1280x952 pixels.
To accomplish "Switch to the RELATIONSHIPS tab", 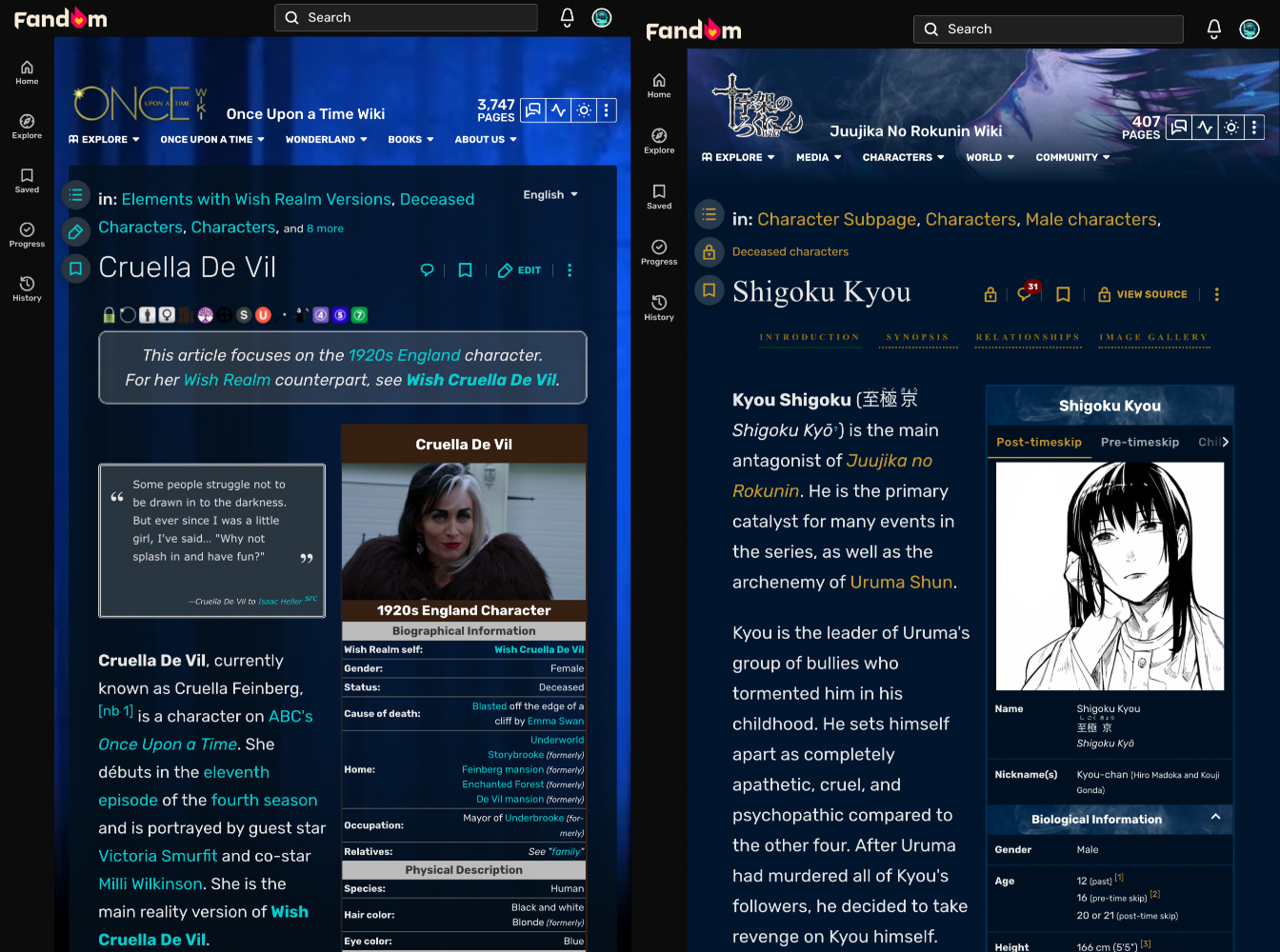I will pyautogui.click(x=1028, y=338).
